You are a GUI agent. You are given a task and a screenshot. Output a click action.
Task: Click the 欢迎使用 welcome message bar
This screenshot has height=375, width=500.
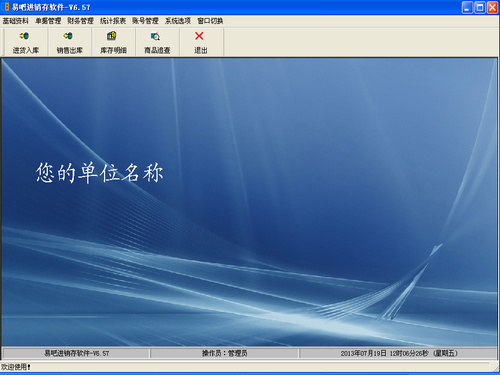(245, 367)
